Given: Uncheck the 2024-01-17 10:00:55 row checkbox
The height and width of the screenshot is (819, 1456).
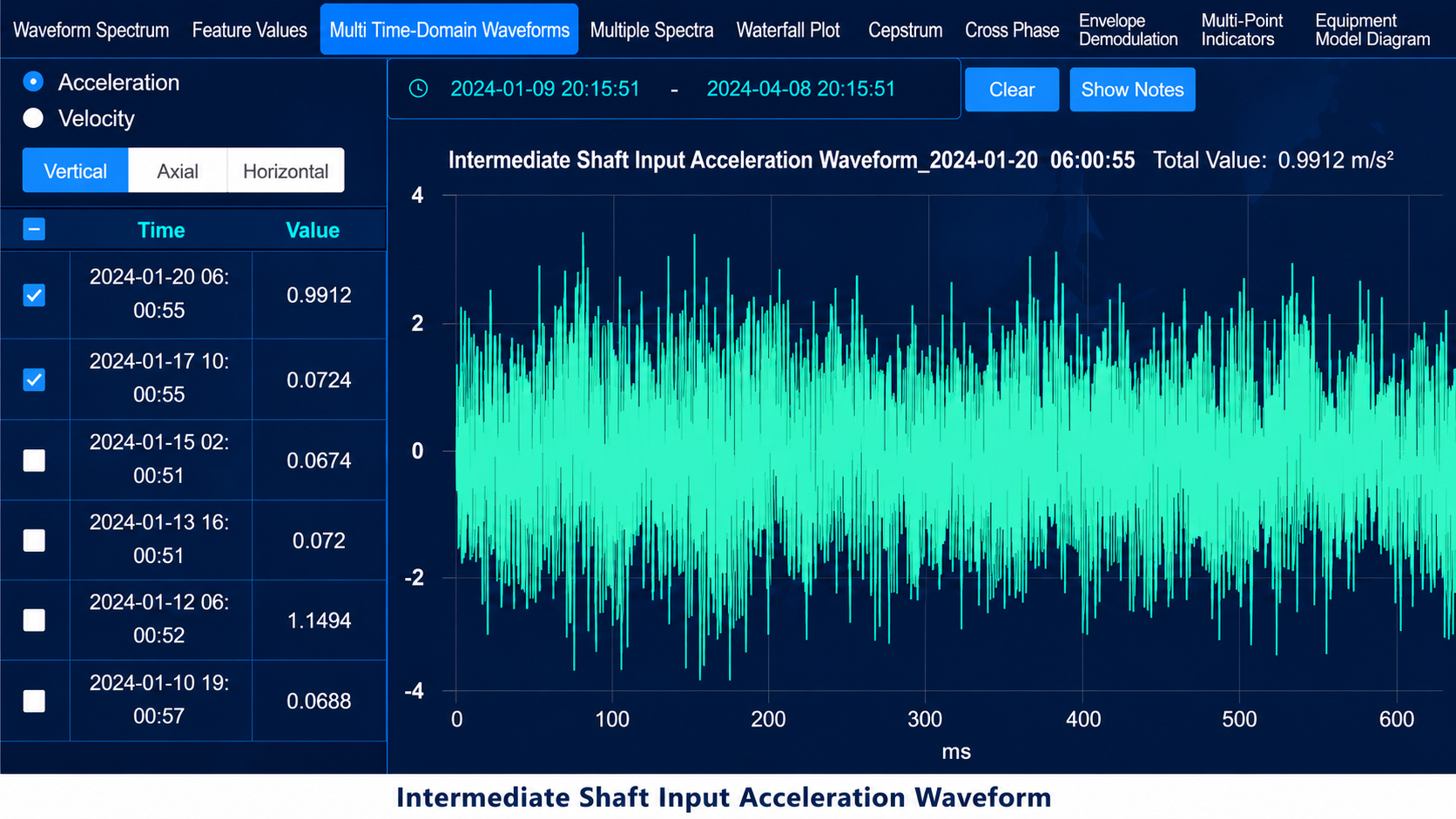Looking at the screenshot, I should (x=34, y=379).
